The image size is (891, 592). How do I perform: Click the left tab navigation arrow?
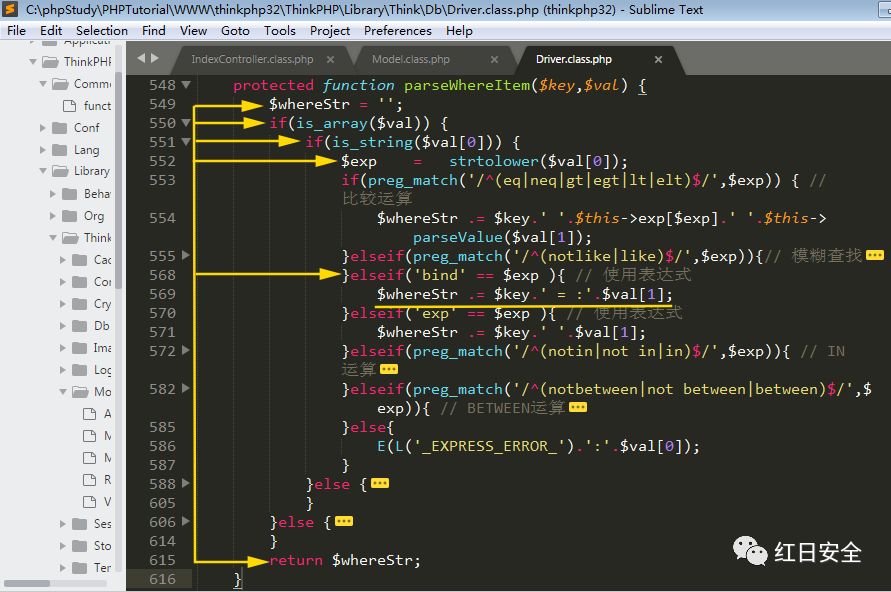141,58
